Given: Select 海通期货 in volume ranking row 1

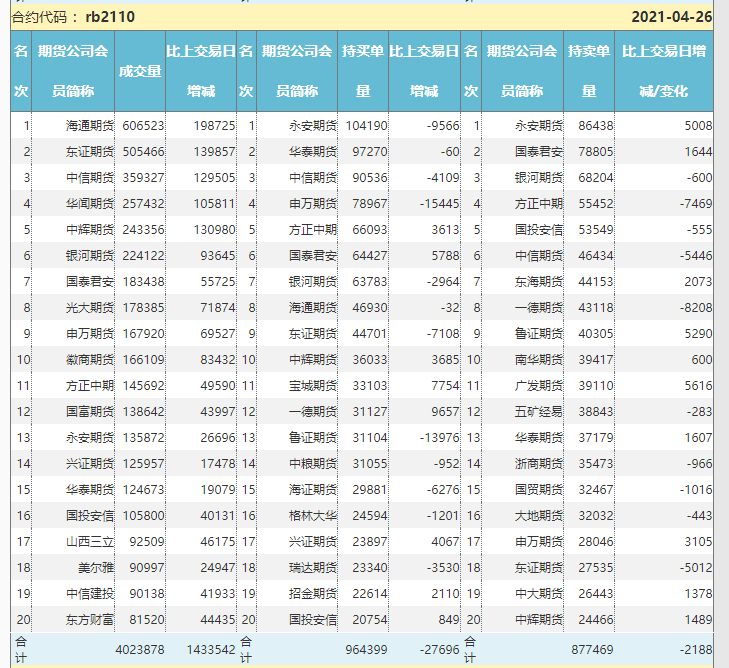Looking at the screenshot, I should click(90, 126).
